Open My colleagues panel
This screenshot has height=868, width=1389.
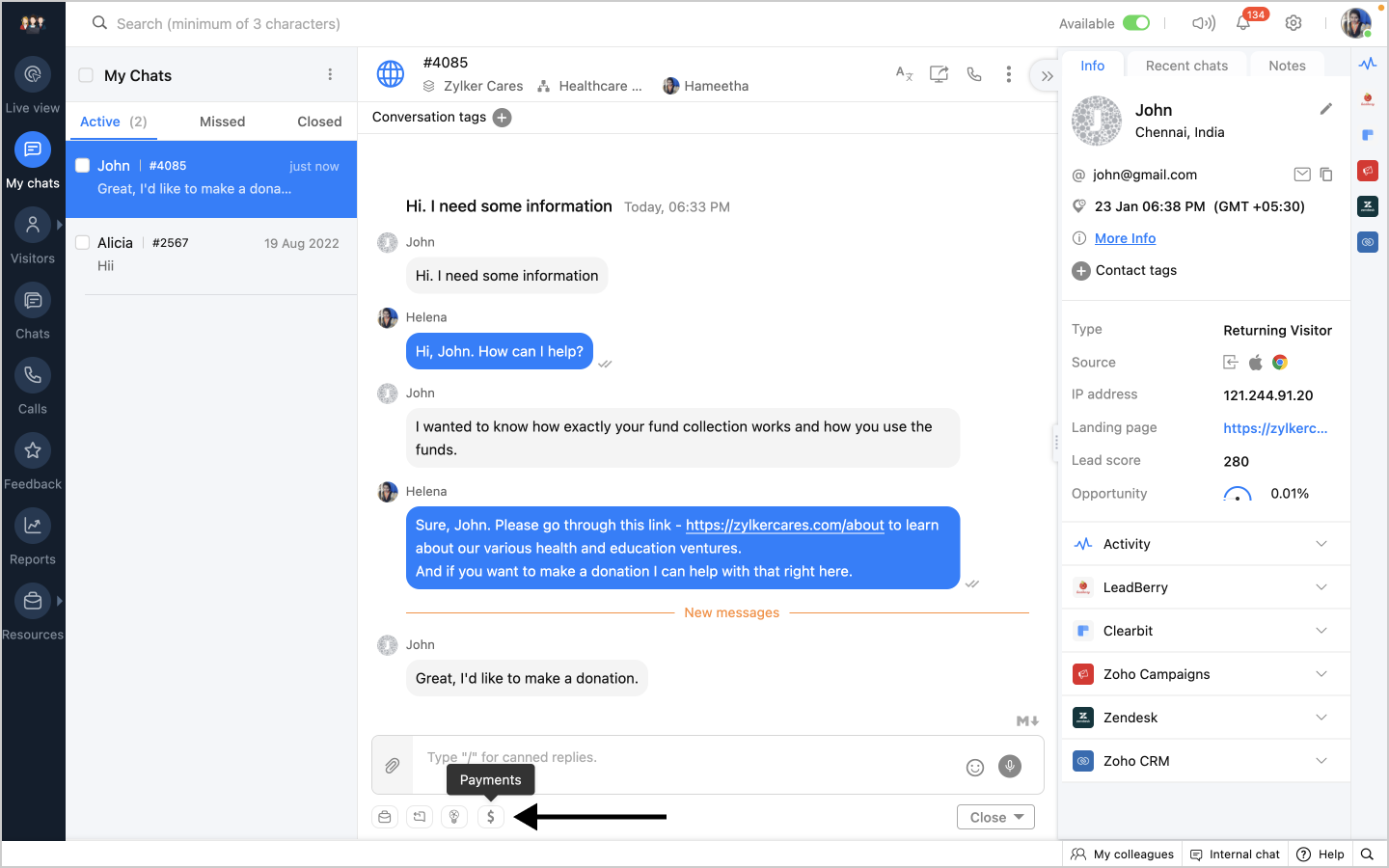coord(1123,854)
